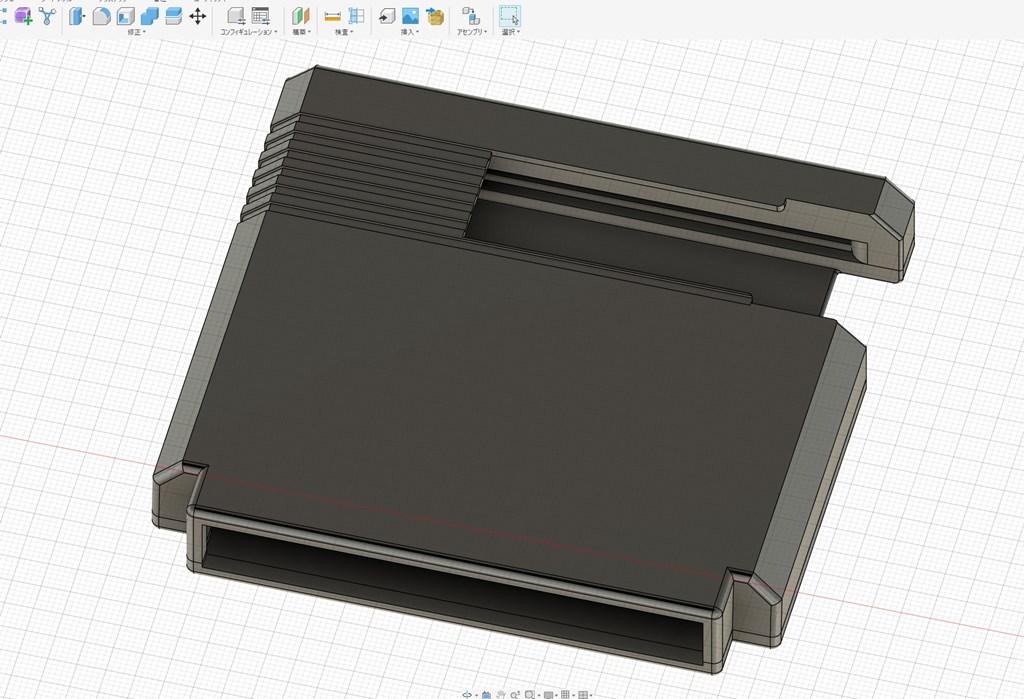Click the orbit icon in navigation bar
Screen dimensions: 1024x699
(467, 694)
